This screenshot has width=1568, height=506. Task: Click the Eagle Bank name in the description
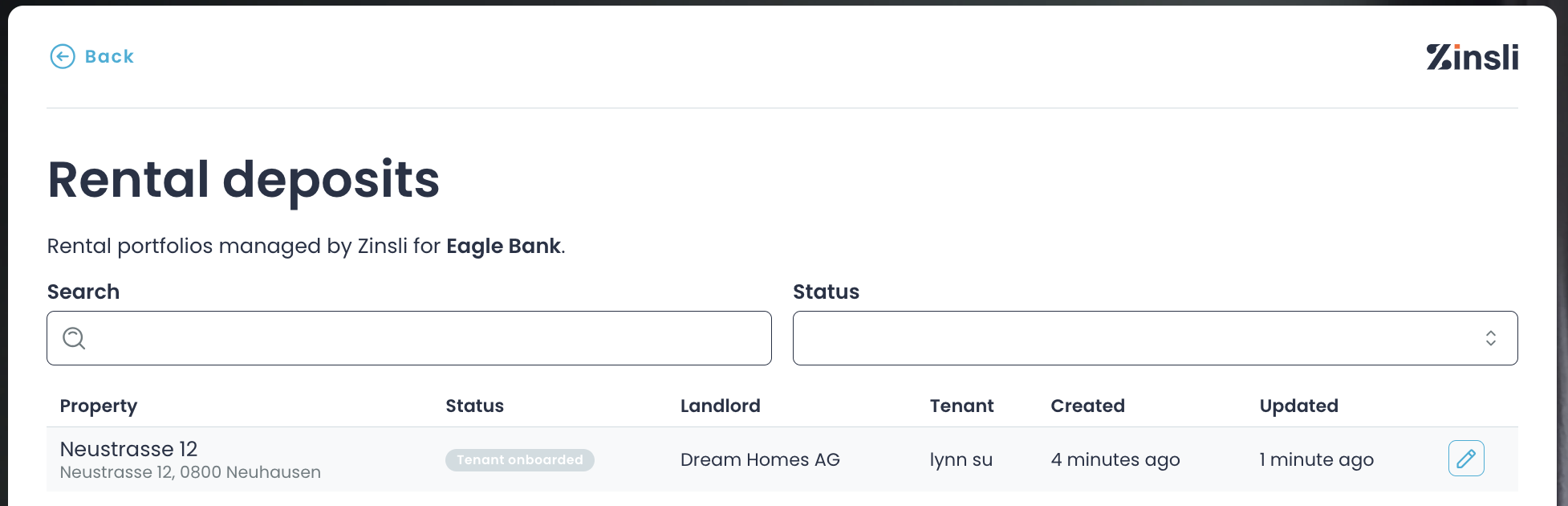(503, 246)
